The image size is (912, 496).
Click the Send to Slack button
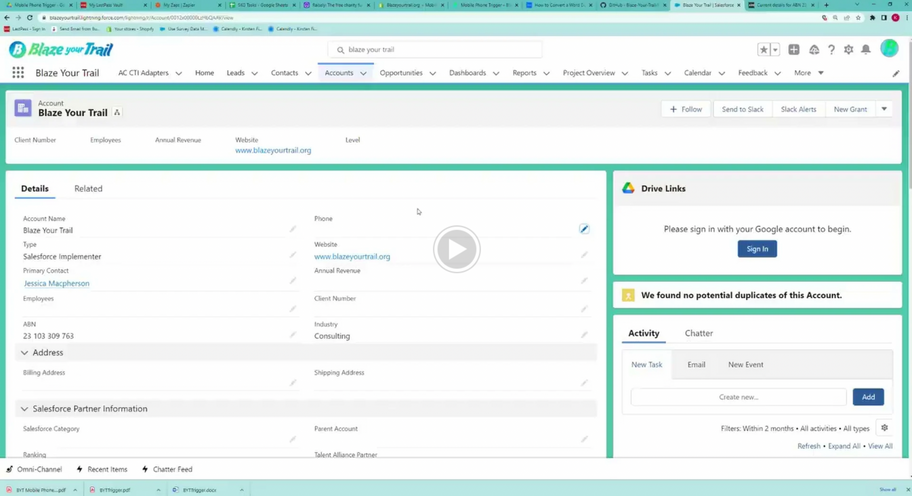tap(742, 109)
